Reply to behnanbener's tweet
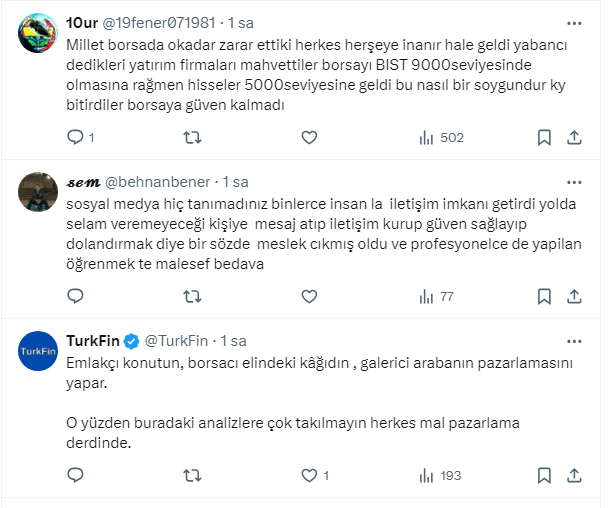 pyautogui.click(x=76, y=296)
